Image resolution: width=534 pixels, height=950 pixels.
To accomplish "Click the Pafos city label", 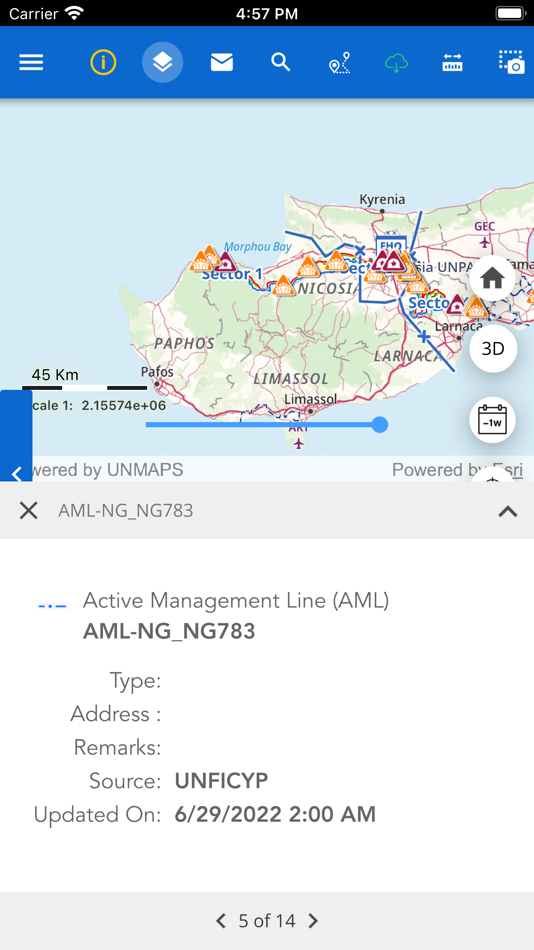I will pyautogui.click(x=157, y=371).
